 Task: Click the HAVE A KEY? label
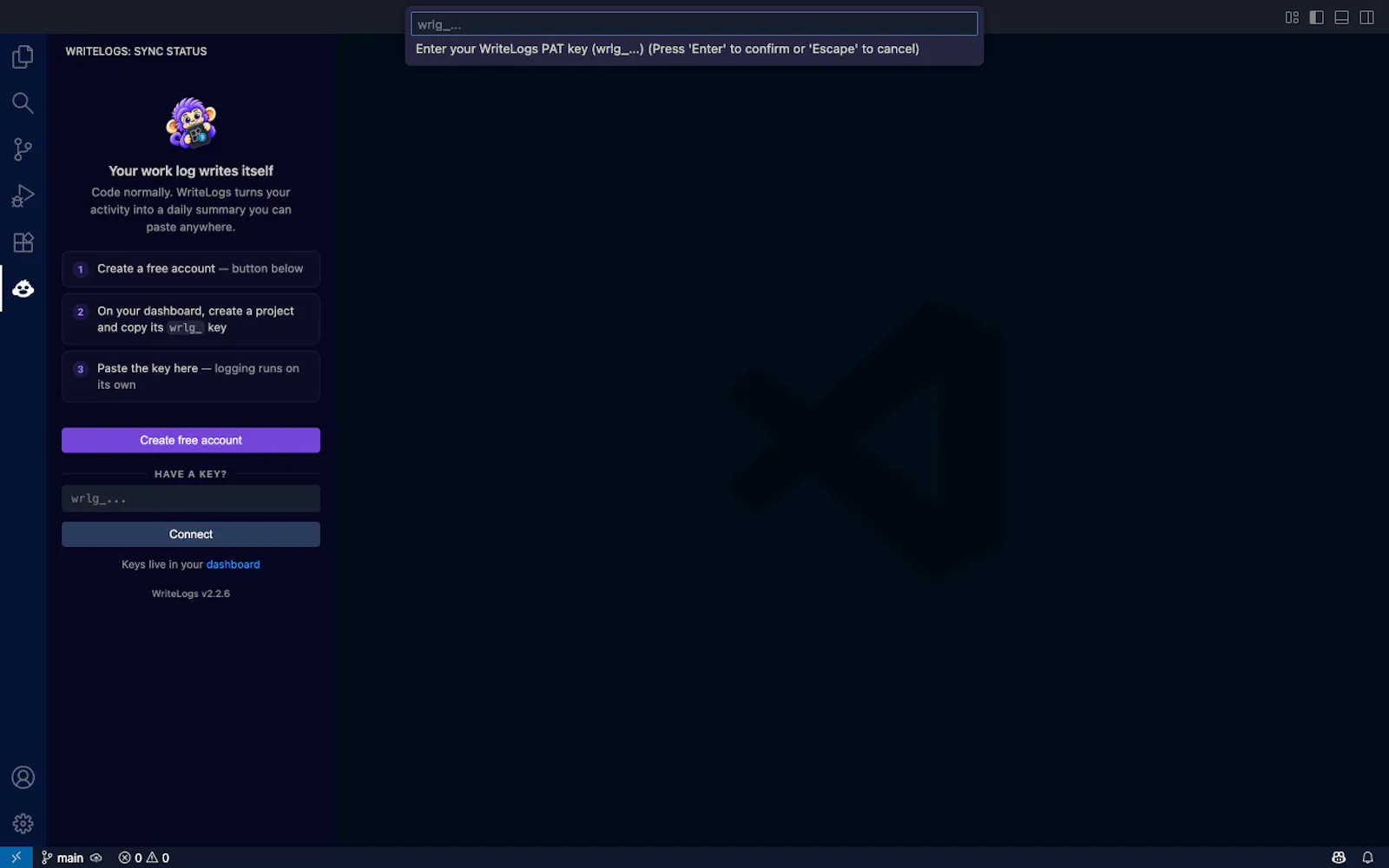tap(191, 474)
